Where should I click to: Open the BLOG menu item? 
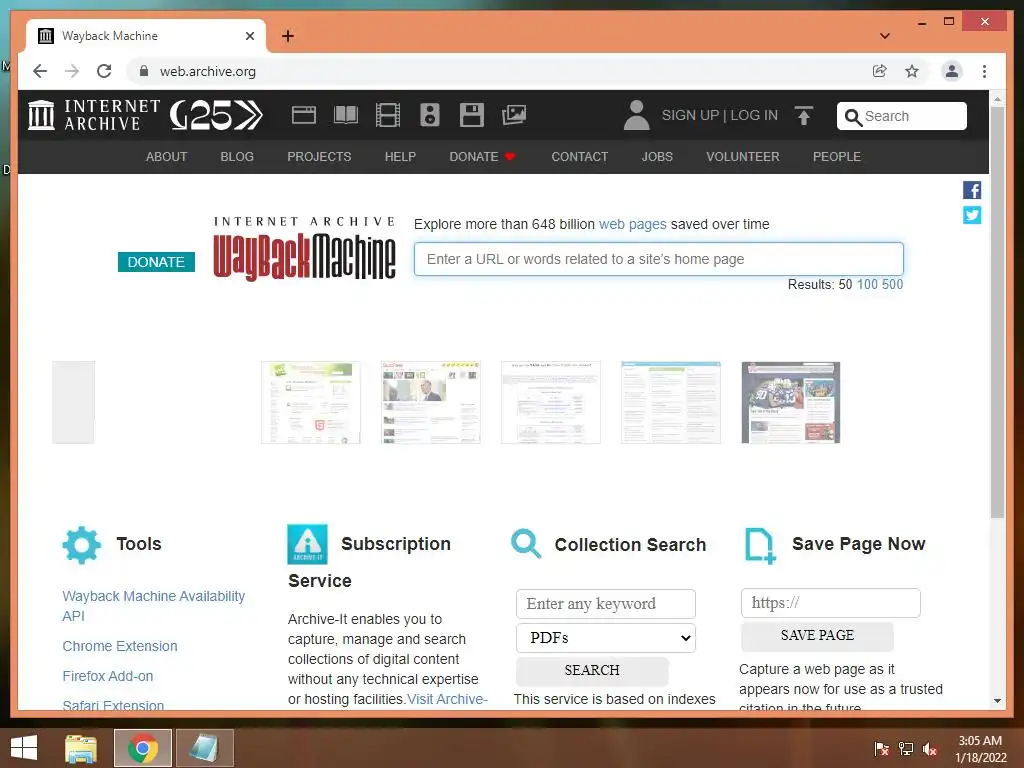[237, 157]
